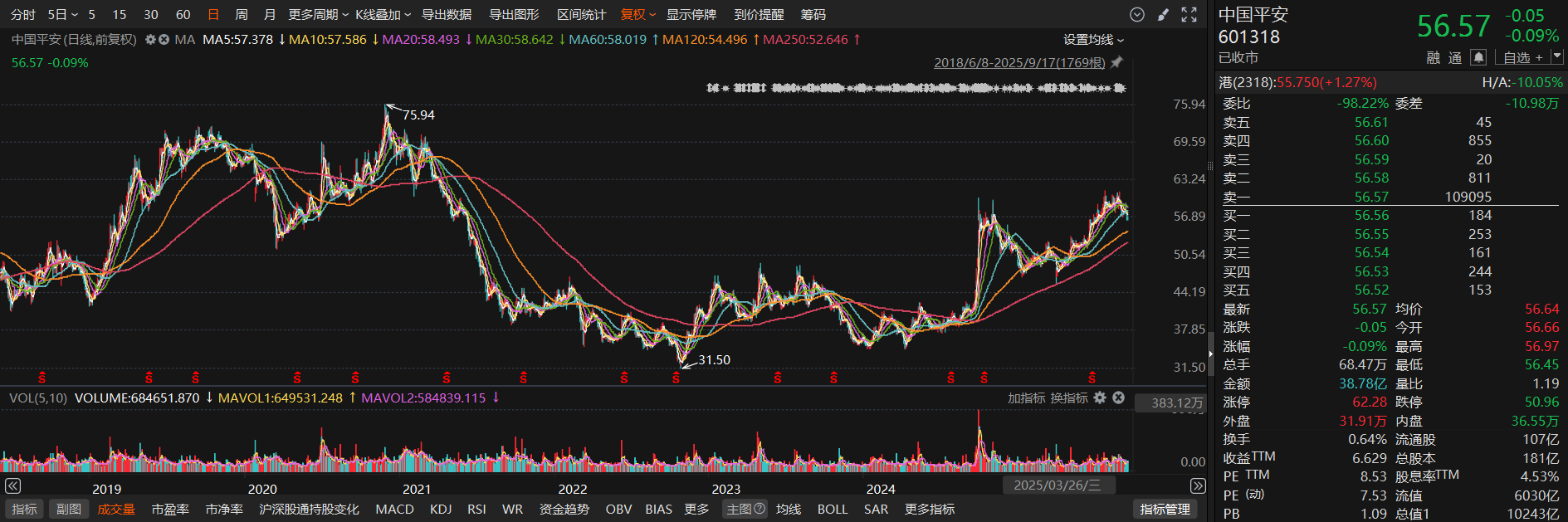Screen dimensions: 1568x522
Task: Select RSI sub-chart indicator
Action: (x=476, y=509)
